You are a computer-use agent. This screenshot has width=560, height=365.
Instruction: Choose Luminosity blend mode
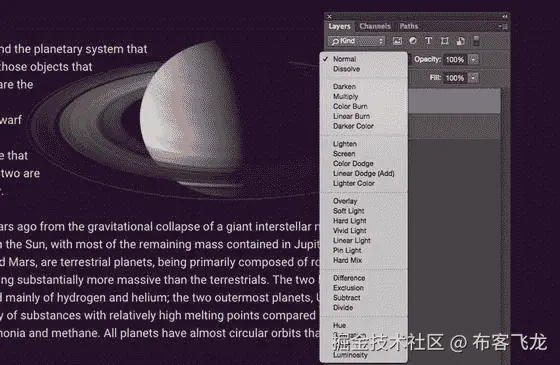[x=364, y=355]
